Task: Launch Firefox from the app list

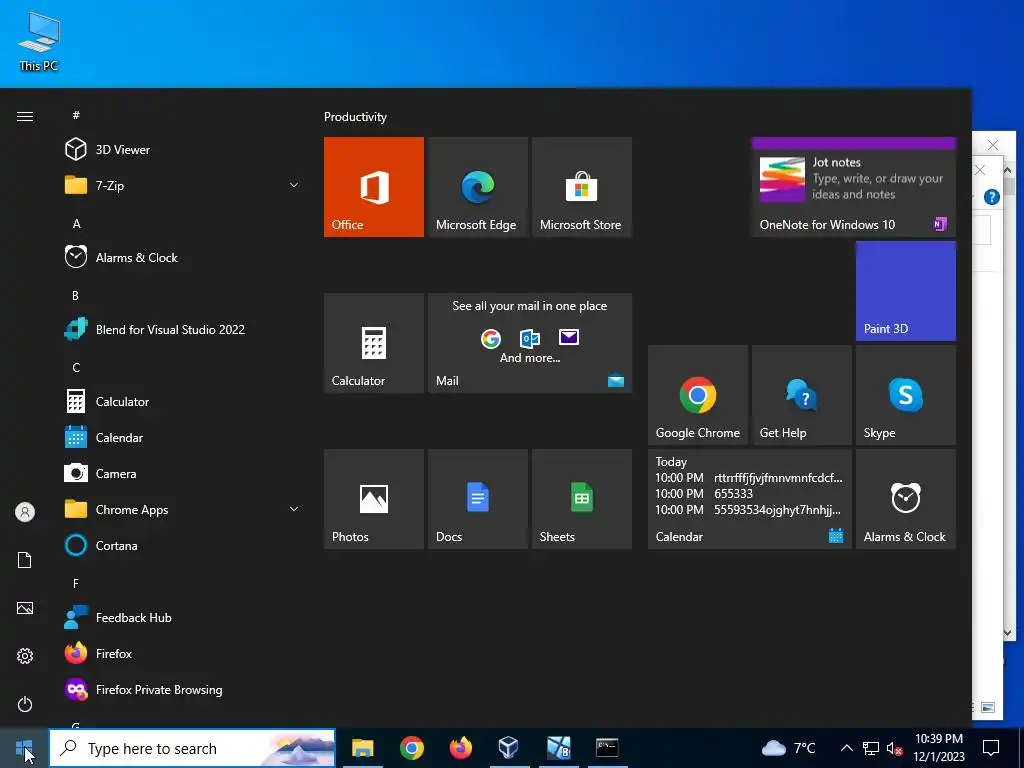Action: (x=183, y=654)
